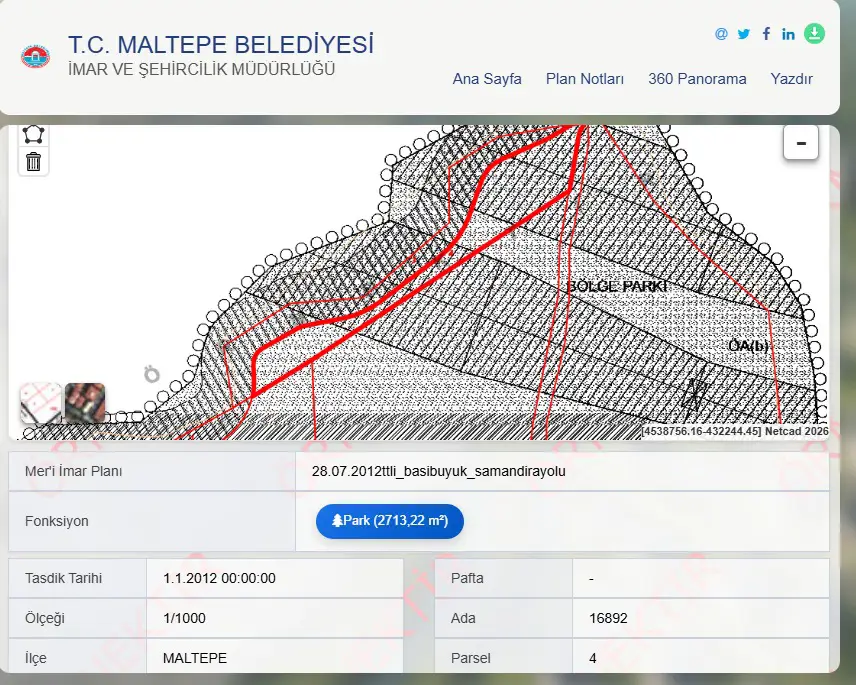Switch to the zoning plan basemap thumbnail
856x685 pixels.
tap(40, 403)
